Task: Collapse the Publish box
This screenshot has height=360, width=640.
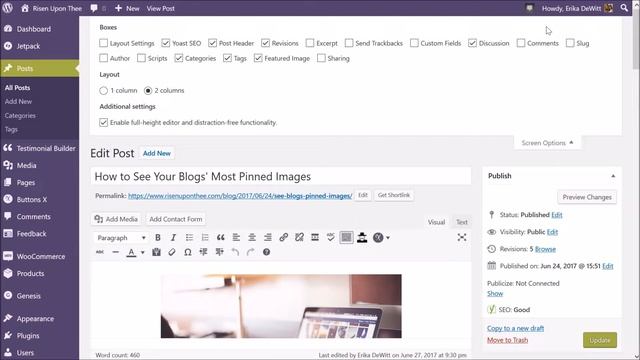Action: click(x=613, y=176)
